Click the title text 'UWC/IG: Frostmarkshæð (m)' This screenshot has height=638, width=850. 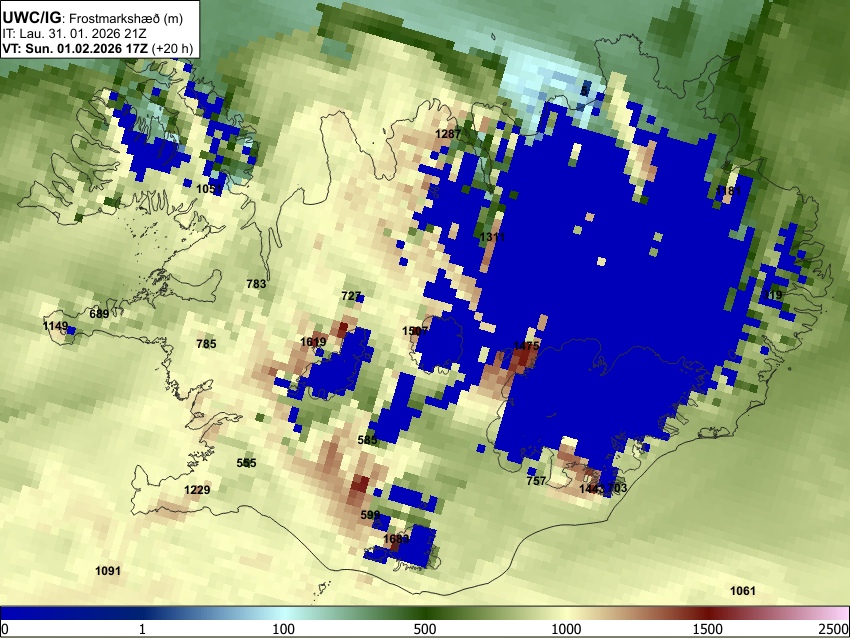point(93,18)
